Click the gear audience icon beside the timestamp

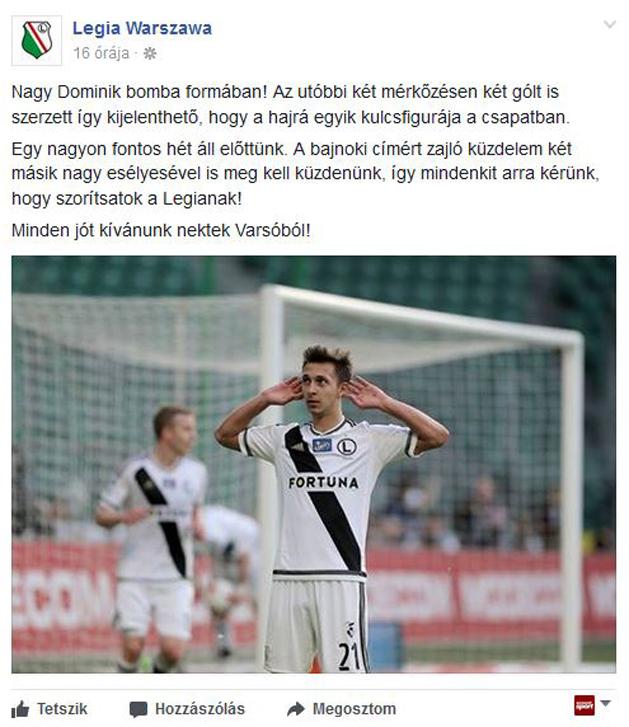click(x=149, y=54)
